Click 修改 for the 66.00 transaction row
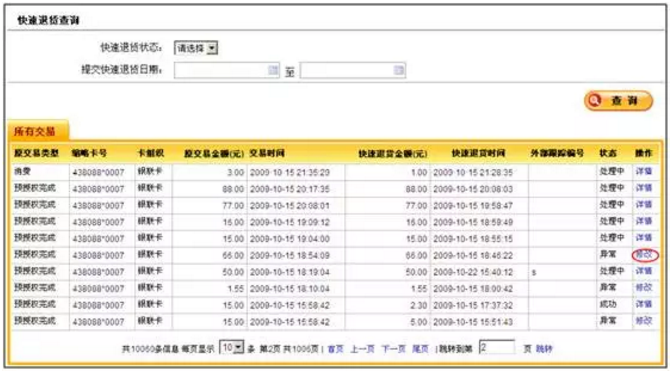The image size is (672, 372). click(x=643, y=255)
